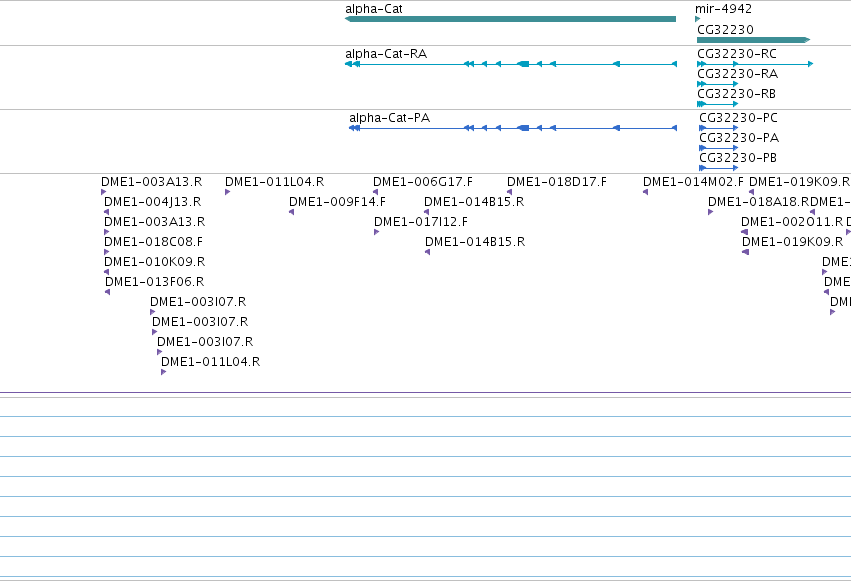851x581 pixels.
Task: Click the DME1-004J13.R feature
Action: pyautogui.click(x=106, y=212)
